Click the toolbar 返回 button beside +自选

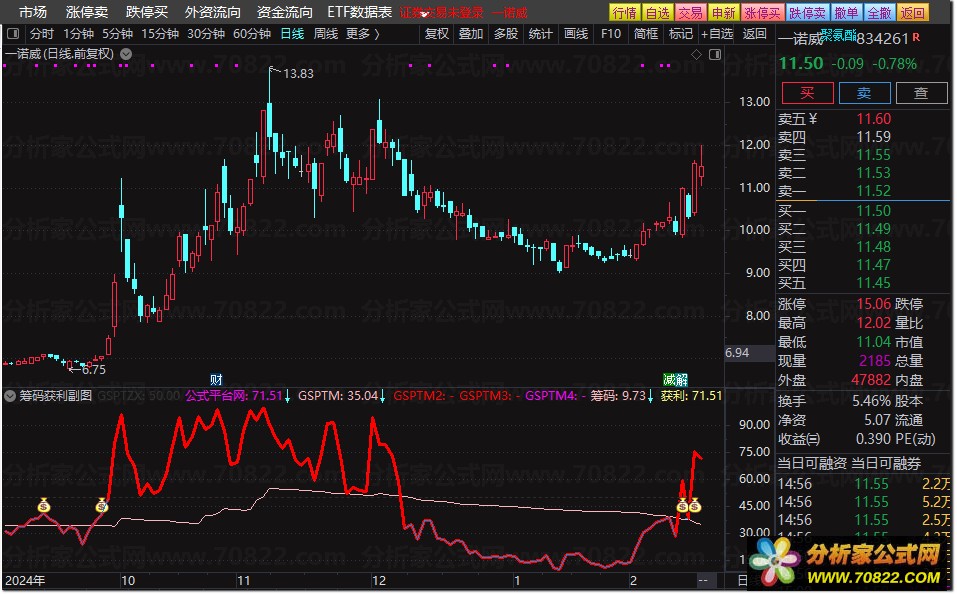[x=754, y=34]
